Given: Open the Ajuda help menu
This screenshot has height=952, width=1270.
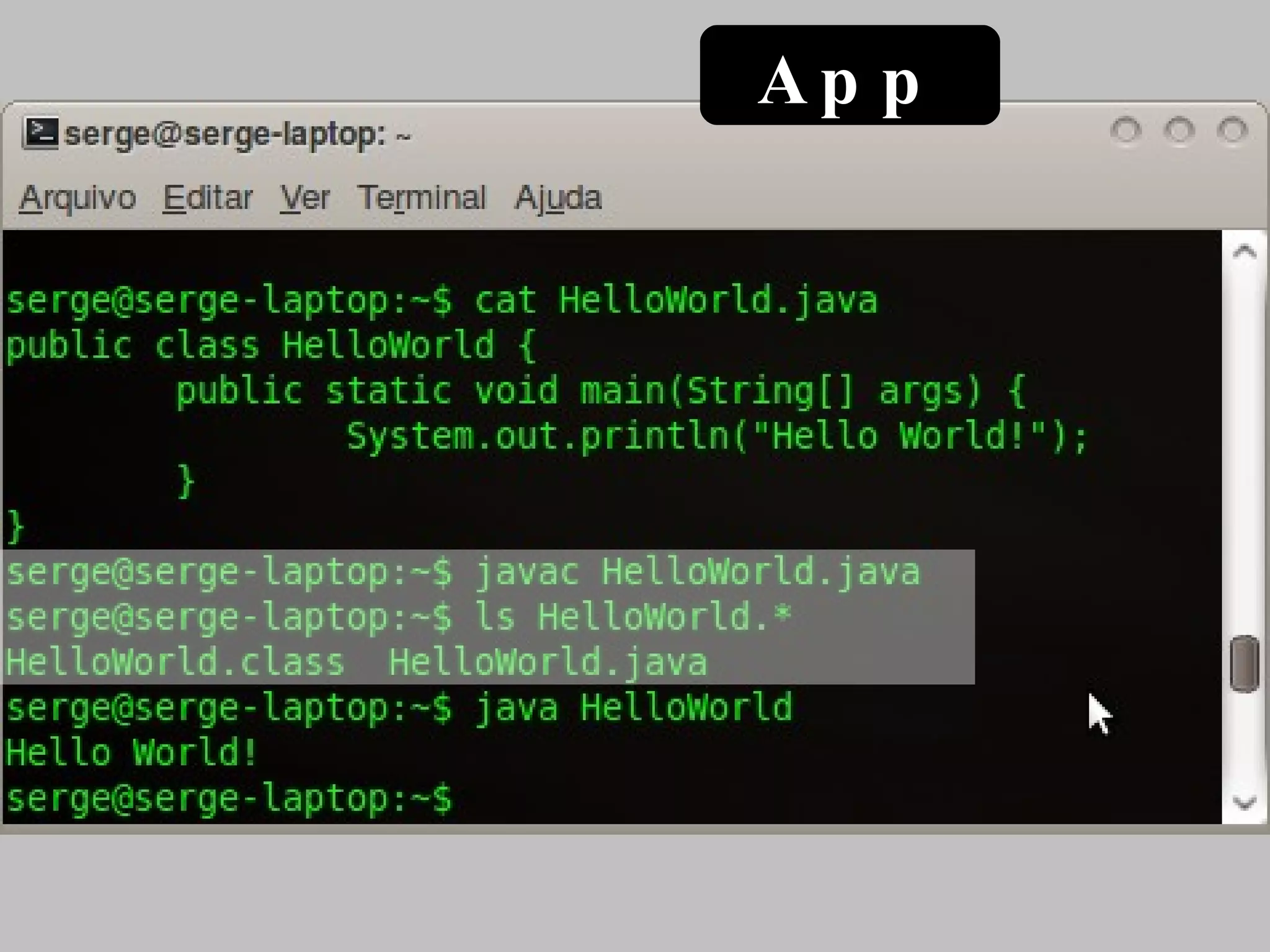Looking at the screenshot, I should [x=558, y=198].
